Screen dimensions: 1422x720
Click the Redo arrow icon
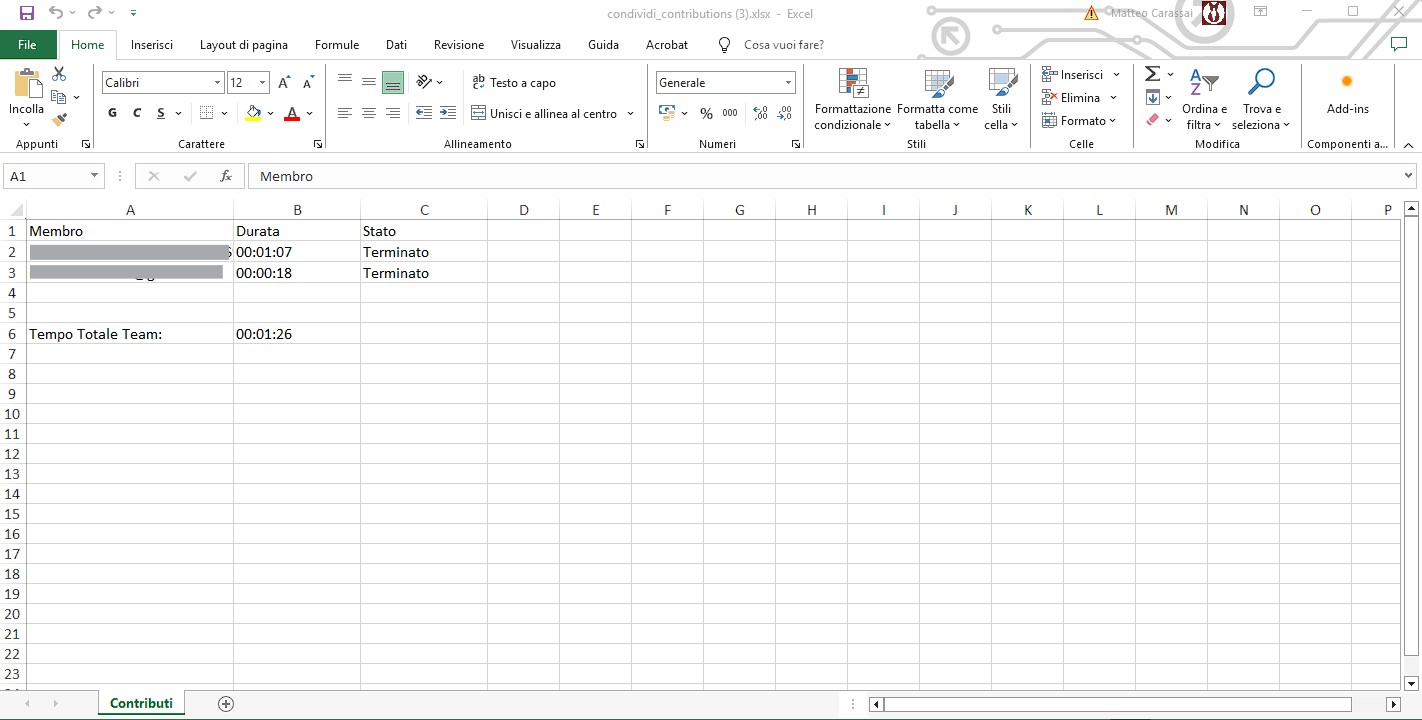pyautogui.click(x=94, y=13)
